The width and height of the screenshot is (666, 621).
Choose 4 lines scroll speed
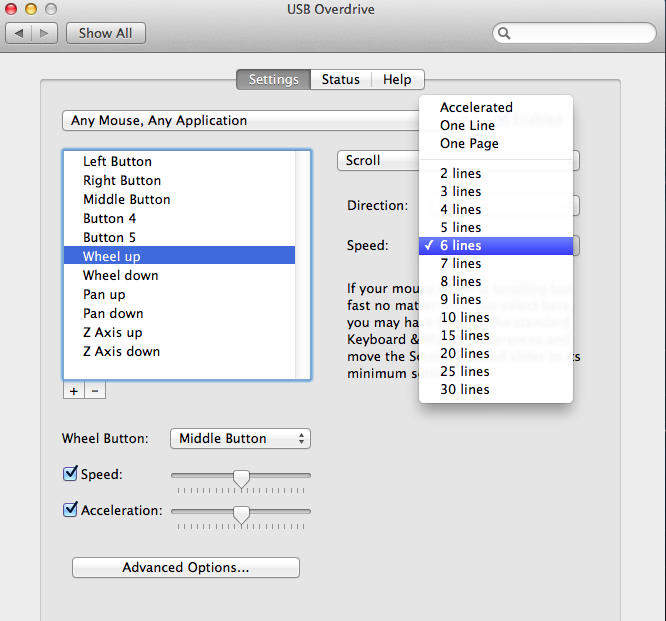pyautogui.click(x=496, y=209)
